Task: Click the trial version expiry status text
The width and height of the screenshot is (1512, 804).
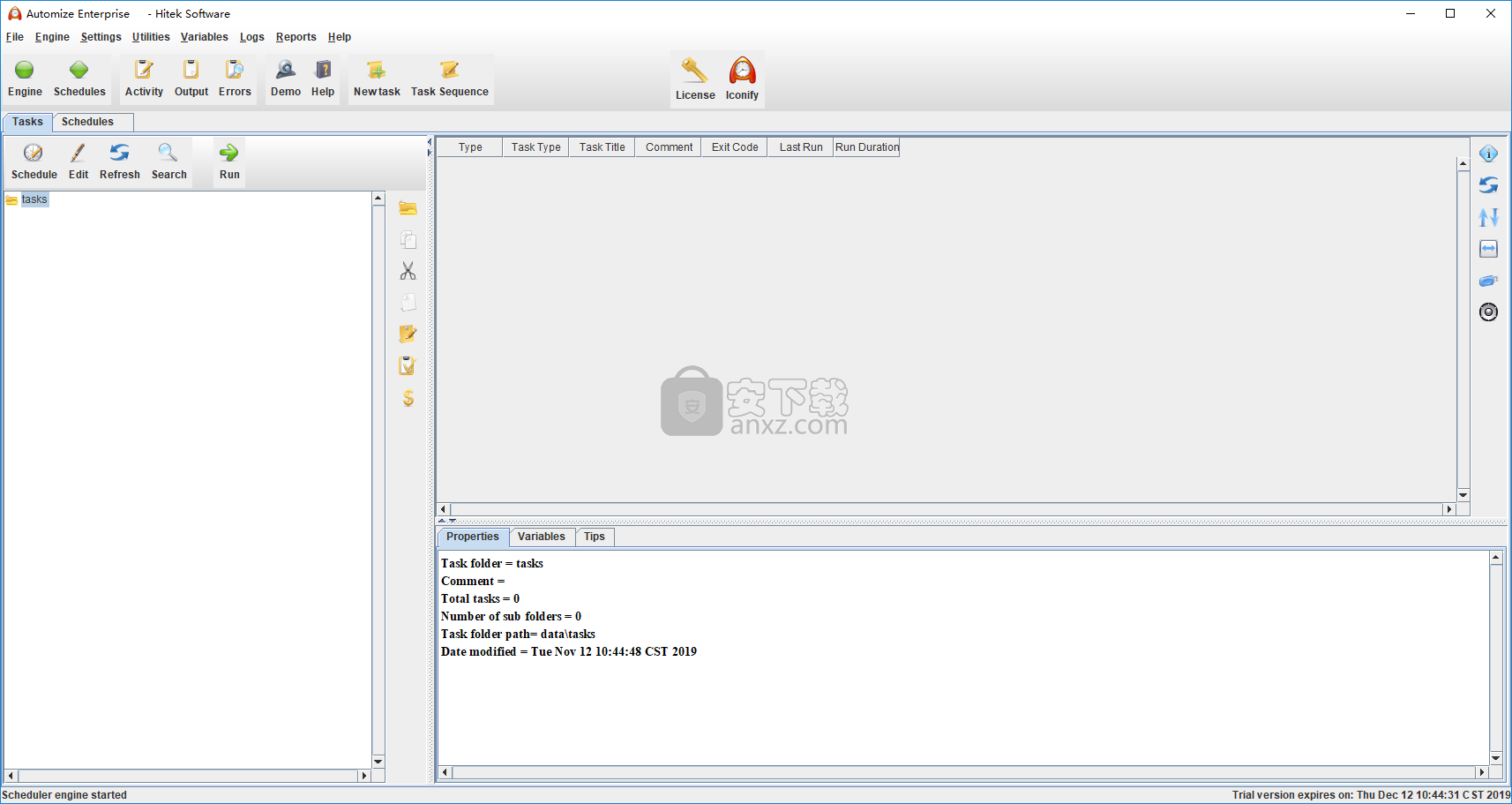Action: (x=1371, y=795)
